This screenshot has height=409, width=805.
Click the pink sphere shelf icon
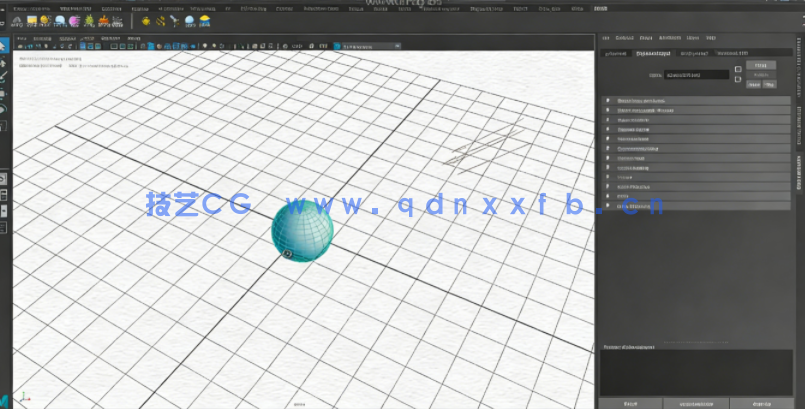point(74,20)
